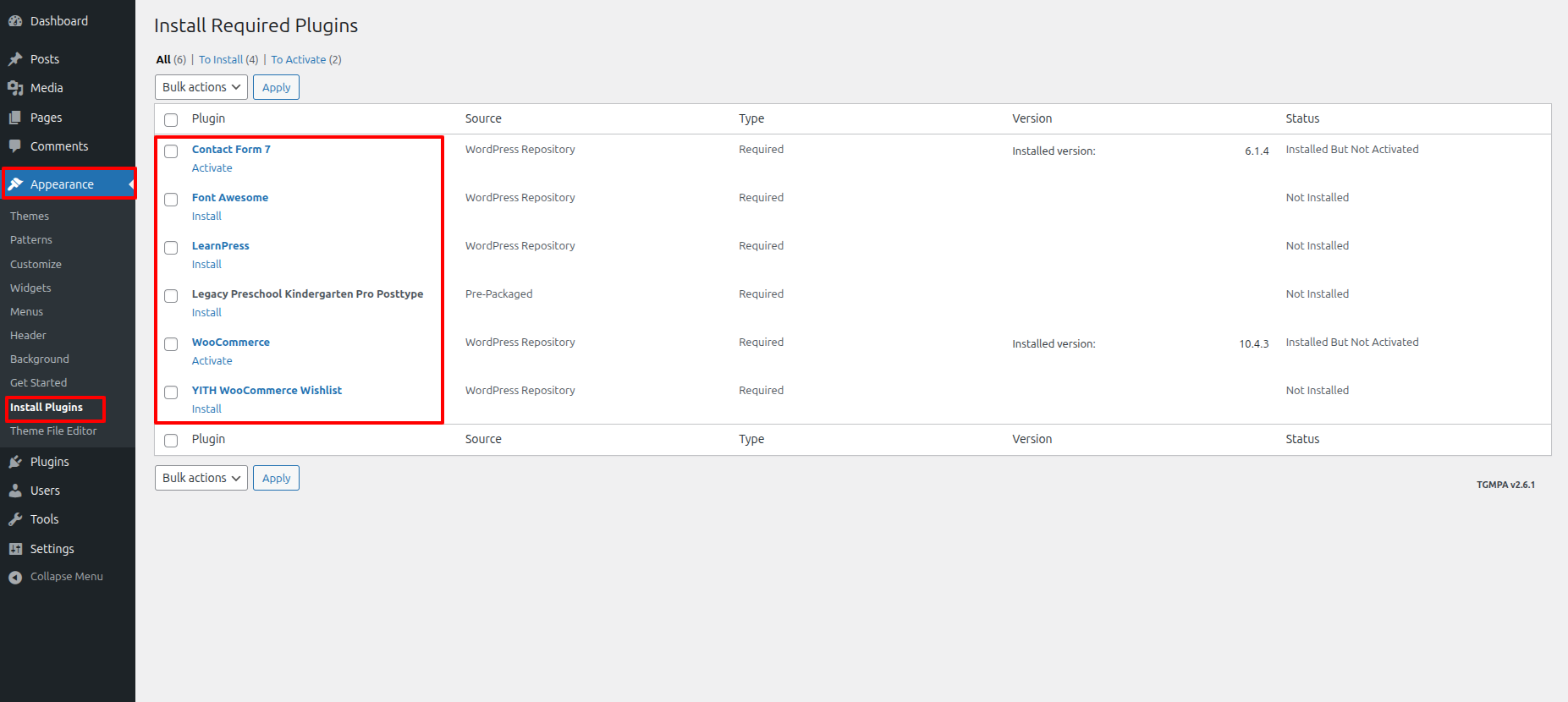Image resolution: width=1568 pixels, height=702 pixels.
Task: Tick the WooCommerce plugin checkbox
Action: click(x=171, y=344)
